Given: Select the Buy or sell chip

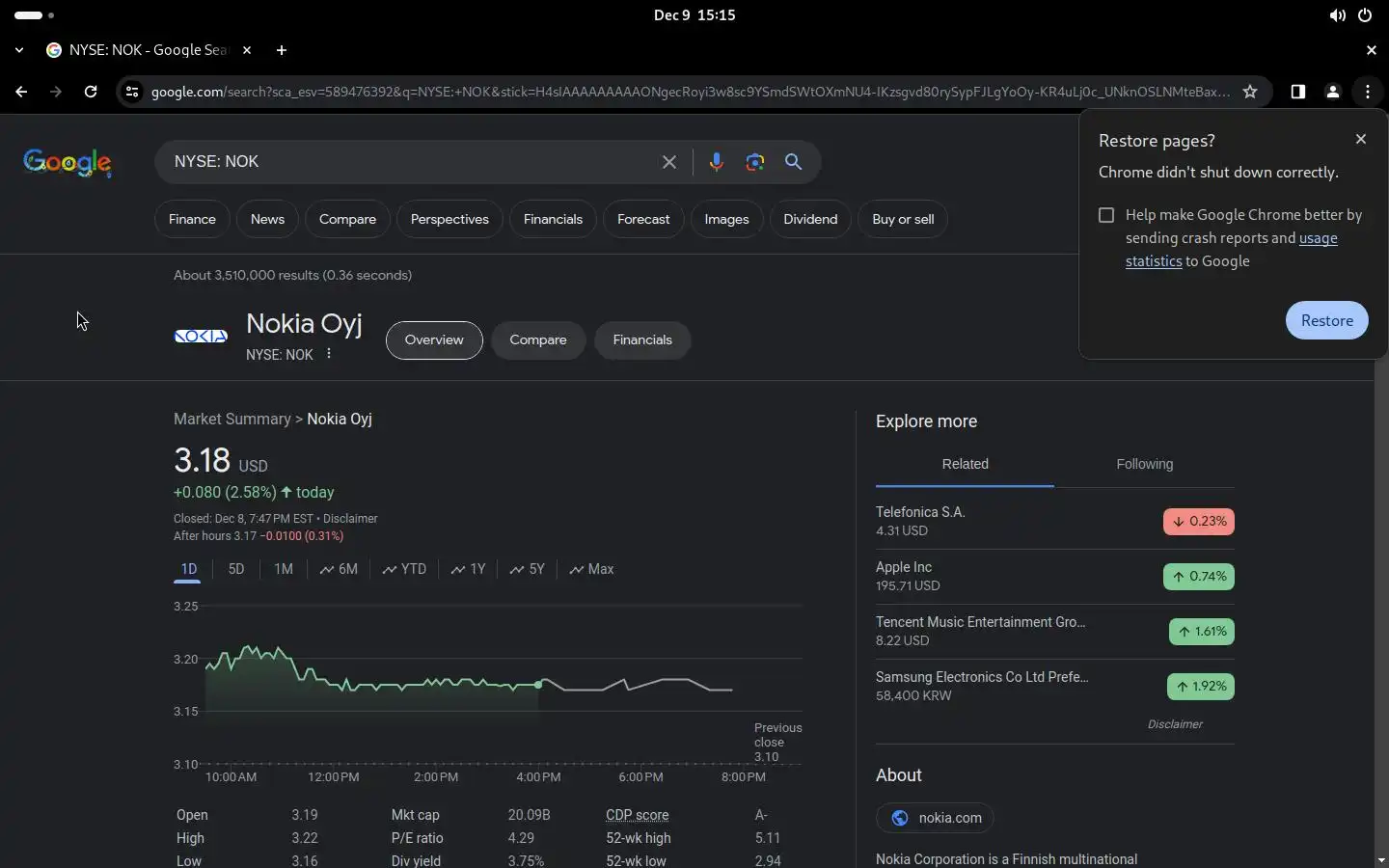Looking at the screenshot, I should click(903, 219).
